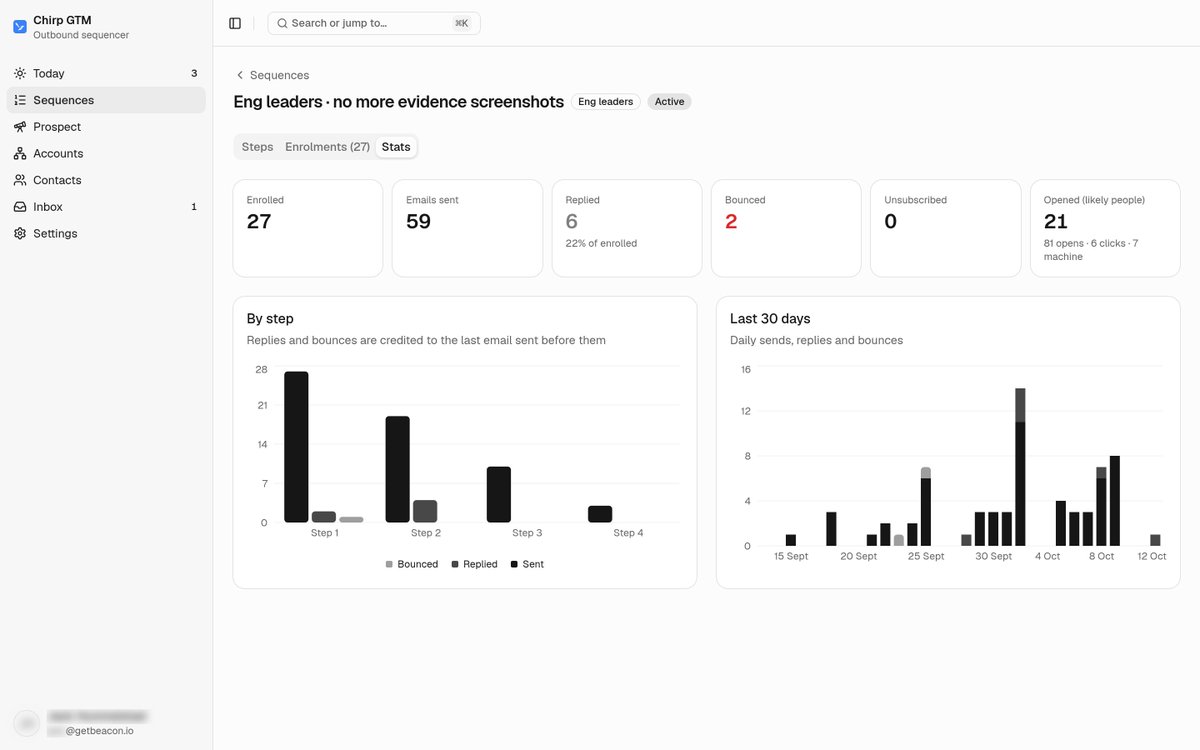This screenshot has height=750, width=1200.
Task: Click the sequence title heading
Action: point(399,102)
